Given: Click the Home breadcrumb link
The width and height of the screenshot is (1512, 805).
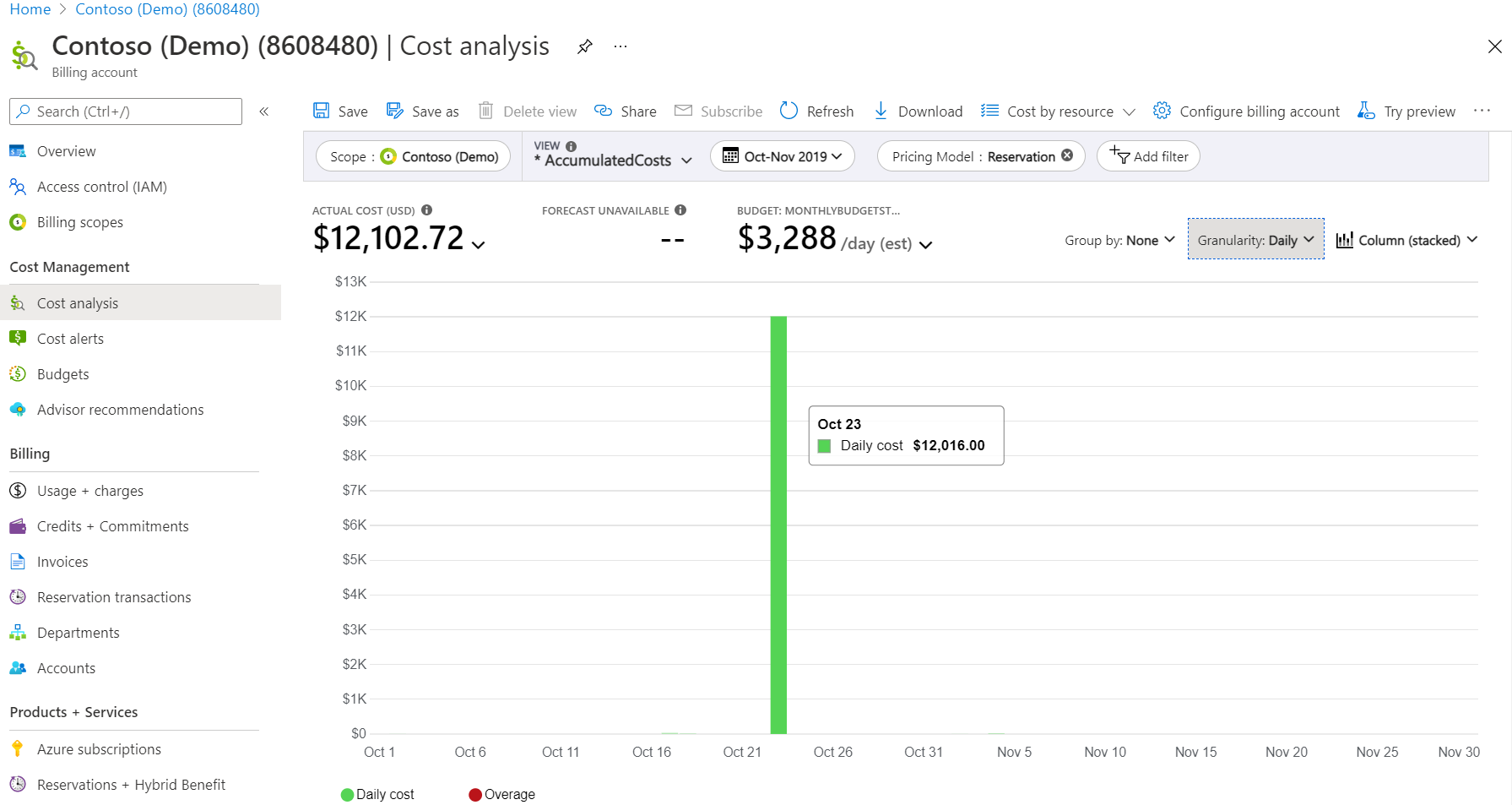Looking at the screenshot, I should [x=30, y=9].
